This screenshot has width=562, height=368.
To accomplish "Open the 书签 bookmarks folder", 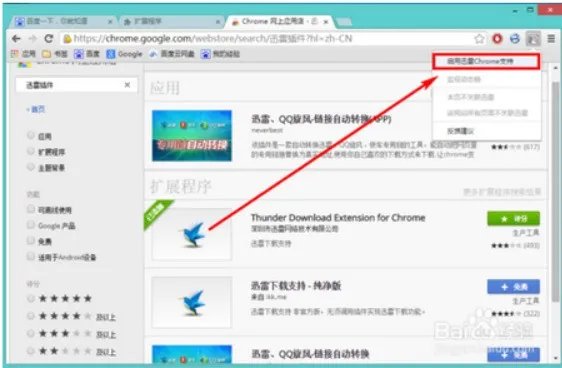I will [55, 54].
